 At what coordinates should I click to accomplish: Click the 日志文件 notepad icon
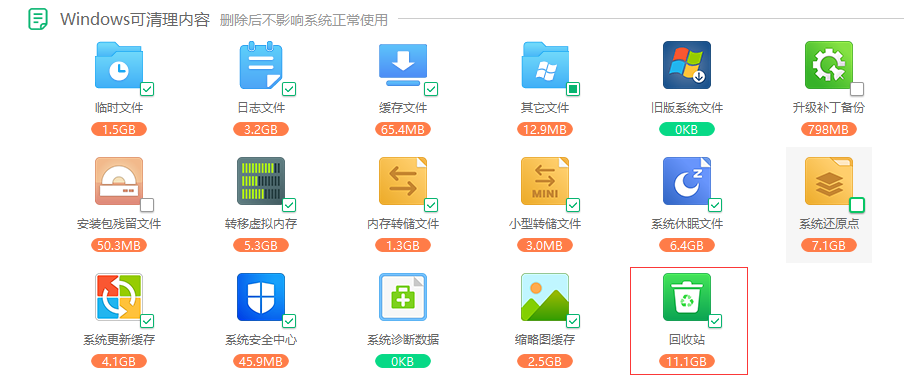261,65
